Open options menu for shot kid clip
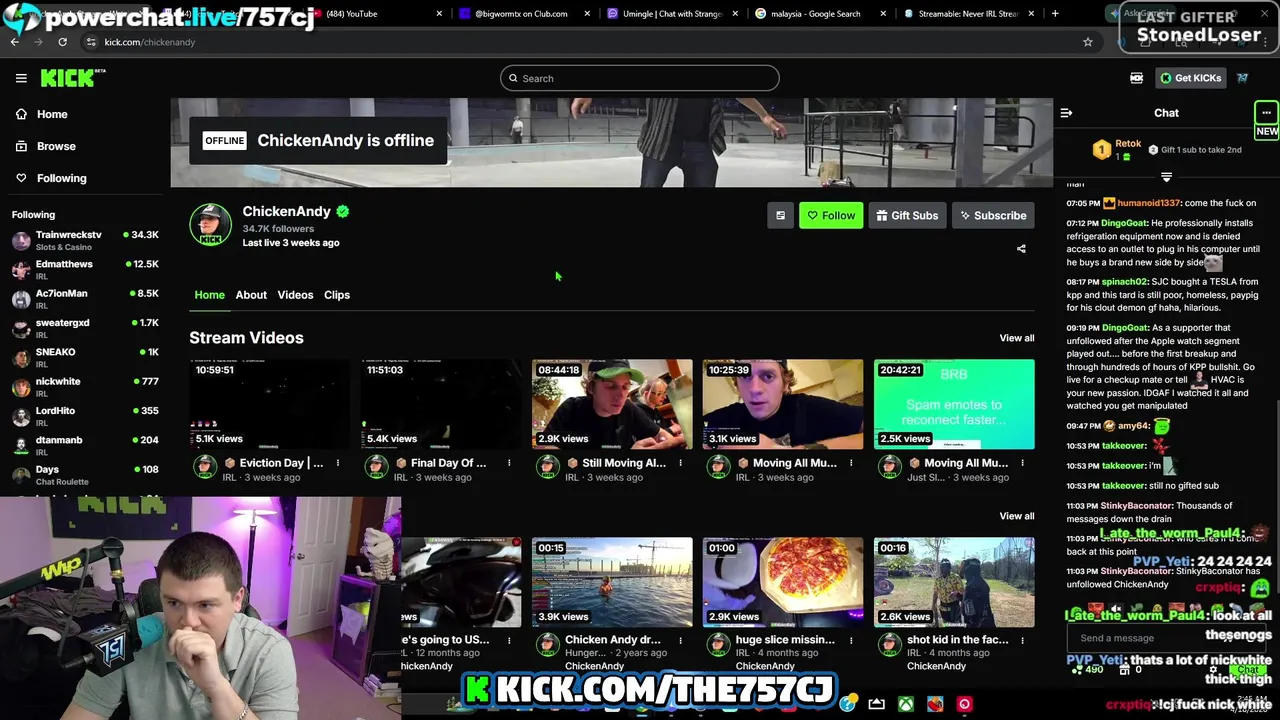1280x720 pixels. point(1022,640)
